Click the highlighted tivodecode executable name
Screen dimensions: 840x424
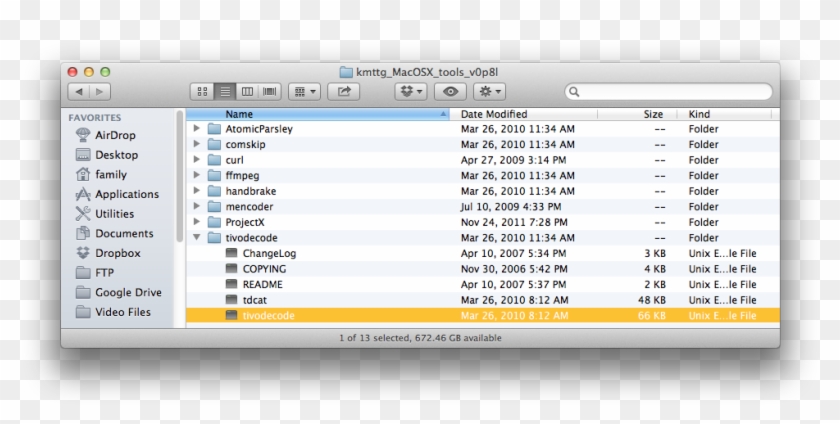[x=268, y=316]
